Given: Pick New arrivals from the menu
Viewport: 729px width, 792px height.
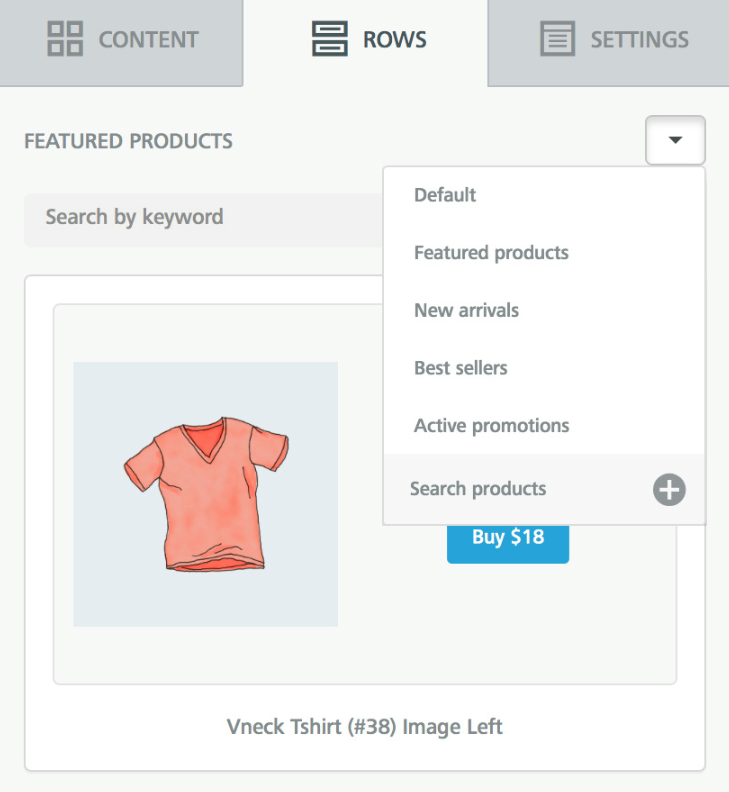Looking at the screenshot, I should tap(466, 310).
